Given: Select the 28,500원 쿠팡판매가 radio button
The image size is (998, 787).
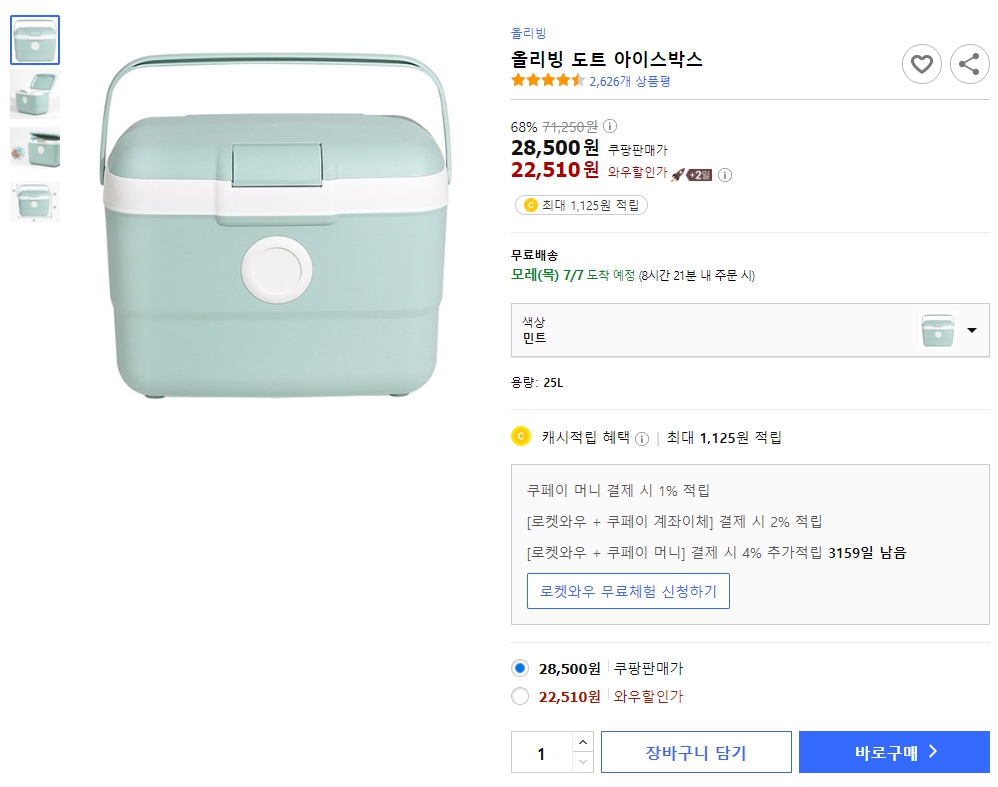Looking at the screenshot, I should tap(520, 668).
